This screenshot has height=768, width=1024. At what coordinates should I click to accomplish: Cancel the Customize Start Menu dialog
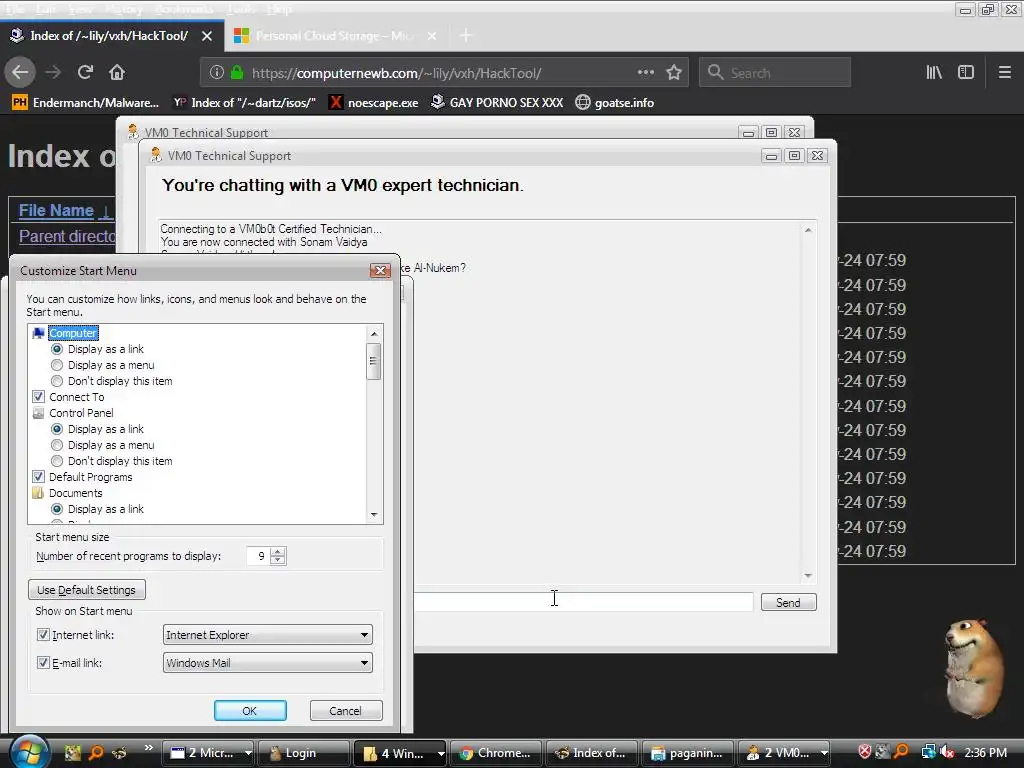[345, 711]
